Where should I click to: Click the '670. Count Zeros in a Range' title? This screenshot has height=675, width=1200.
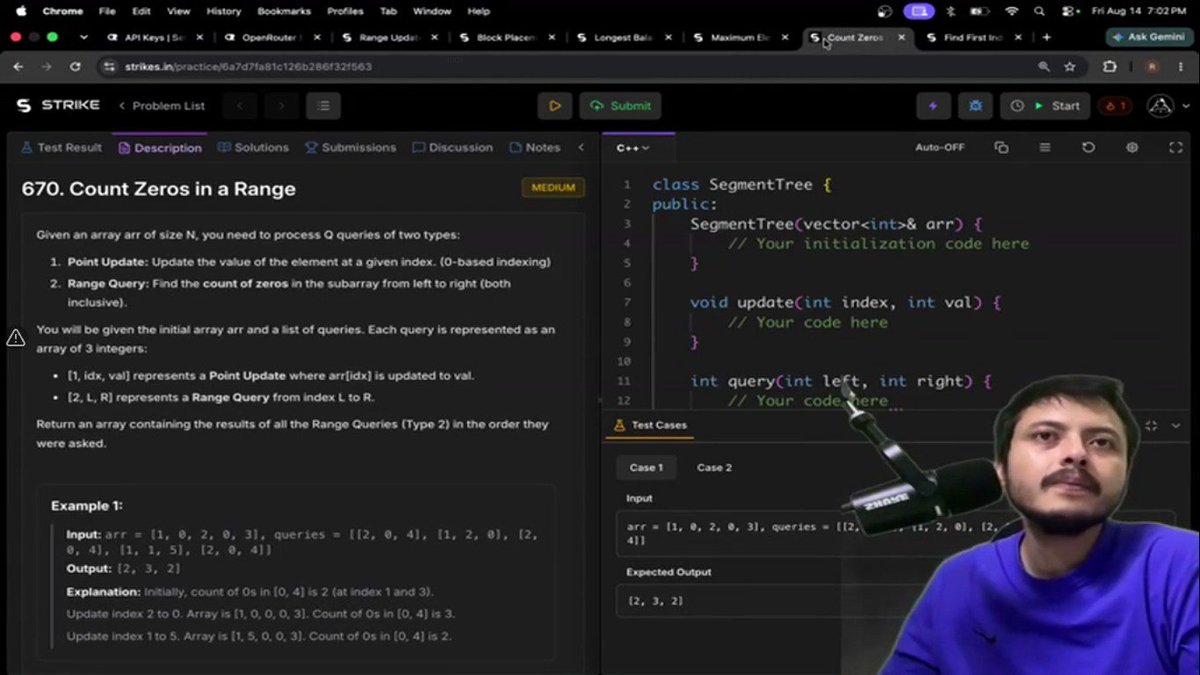pos(159,188)
